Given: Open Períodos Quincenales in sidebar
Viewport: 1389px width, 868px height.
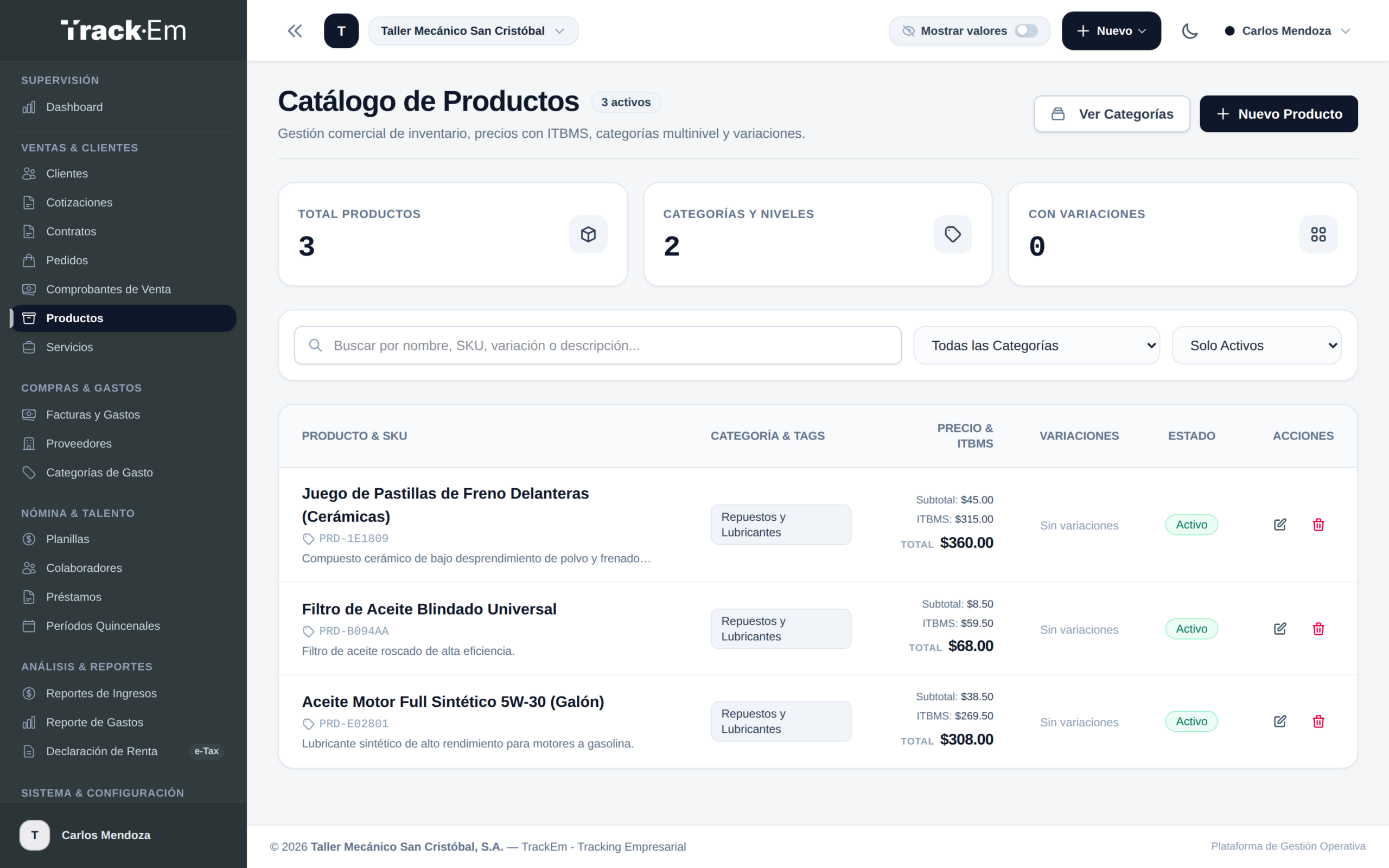Looking at the screenshot, I should (123, 626).
